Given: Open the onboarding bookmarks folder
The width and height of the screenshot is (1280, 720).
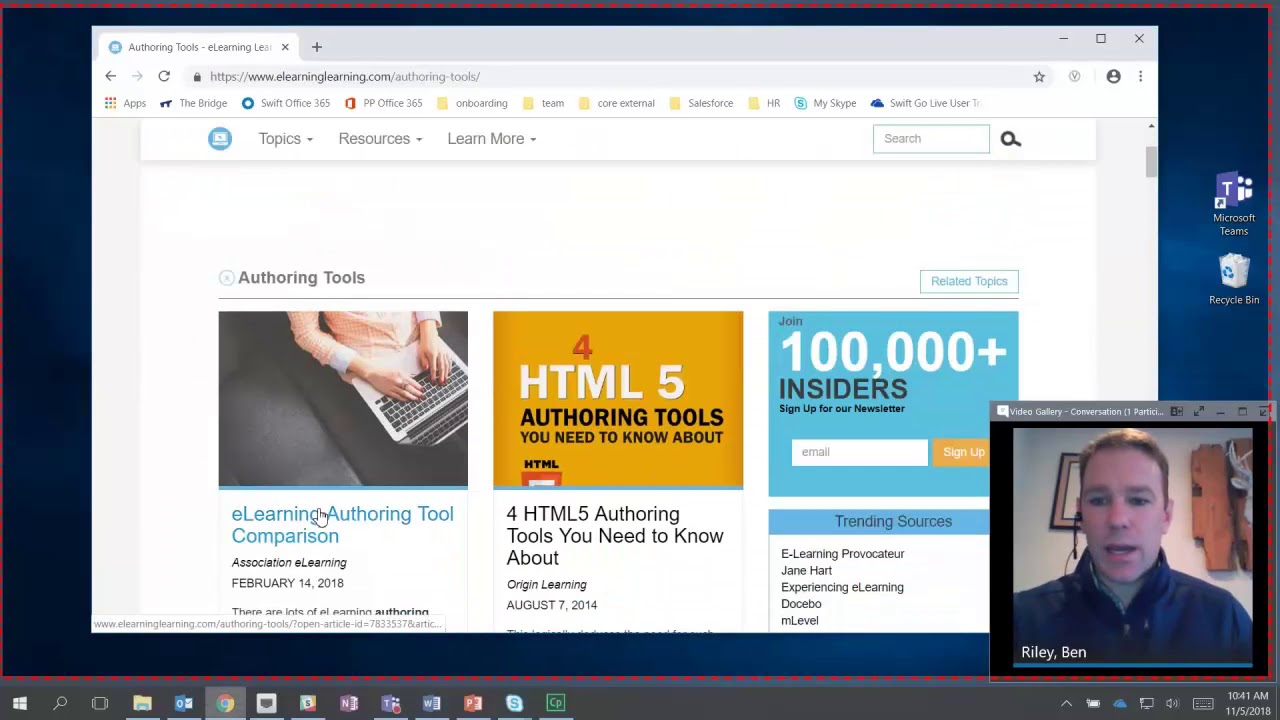Looking at the screenshot, I should point(472,103).
